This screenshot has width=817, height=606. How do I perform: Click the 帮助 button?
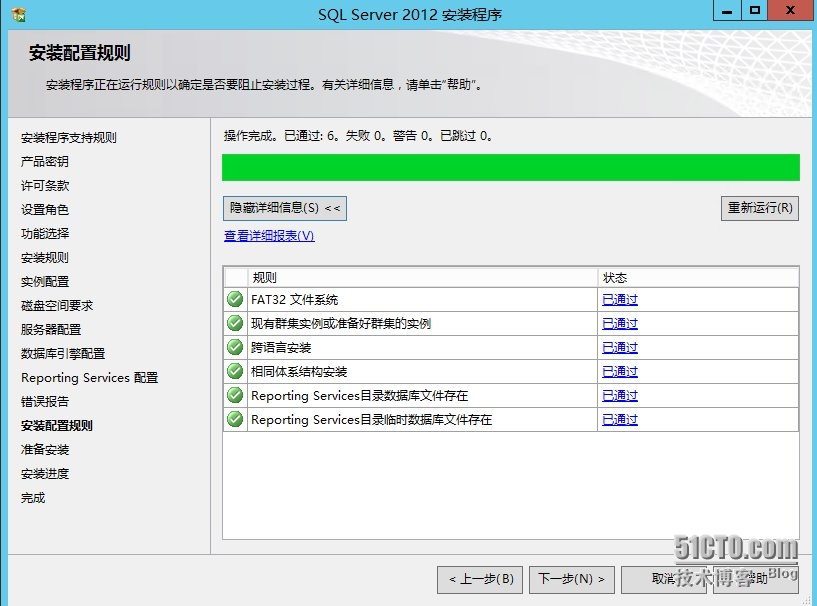click(x=756, y=579)
